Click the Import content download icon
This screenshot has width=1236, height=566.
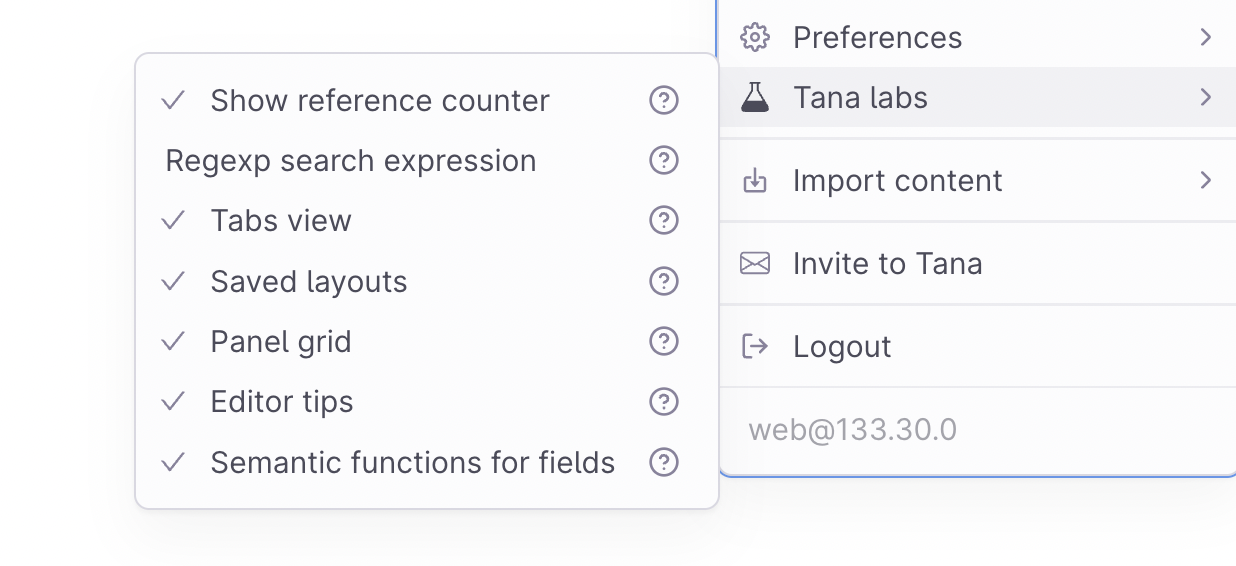pyautogui.click(x=755, y=181)
